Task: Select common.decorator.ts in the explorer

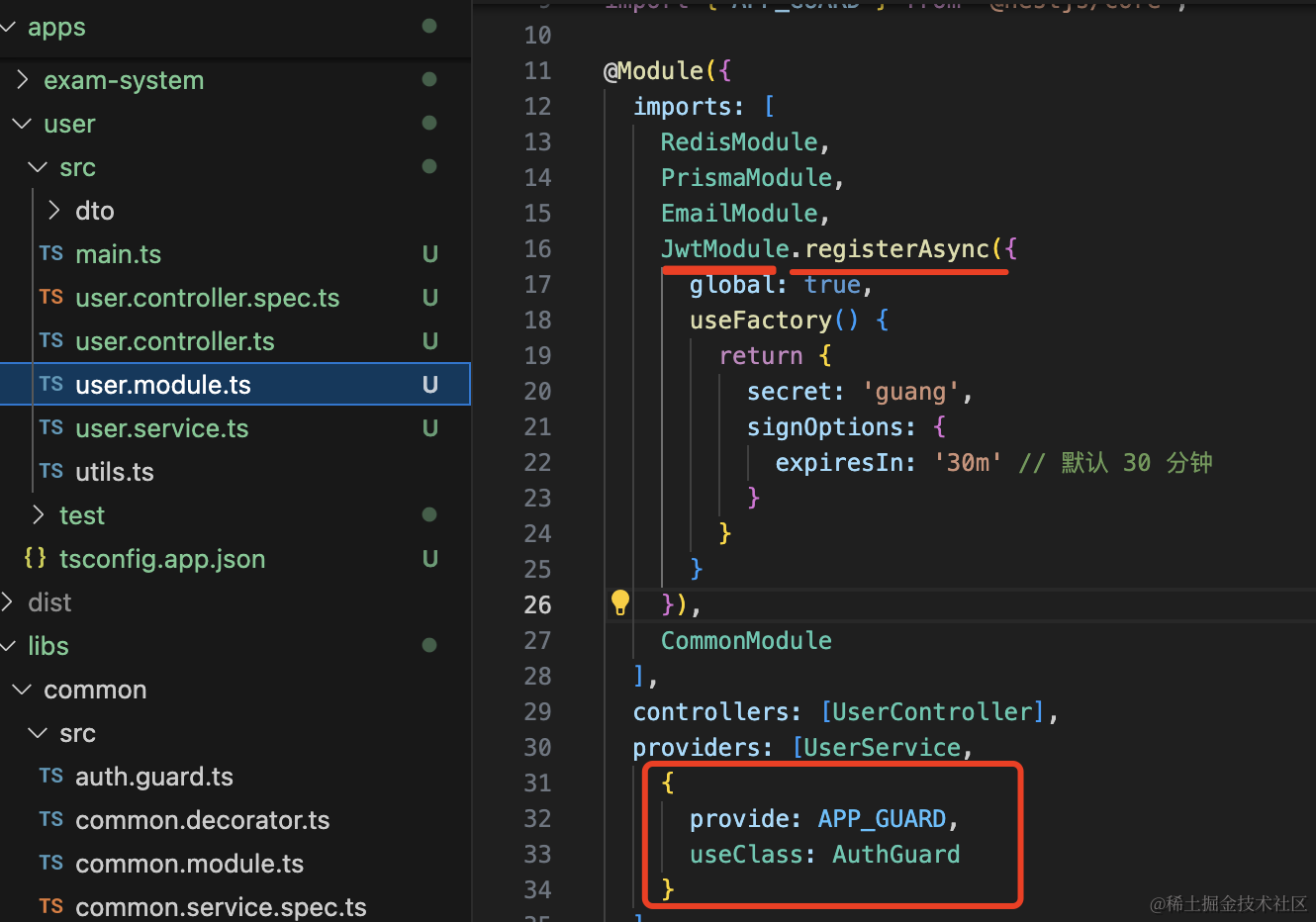Action: [x=202, y=820]
